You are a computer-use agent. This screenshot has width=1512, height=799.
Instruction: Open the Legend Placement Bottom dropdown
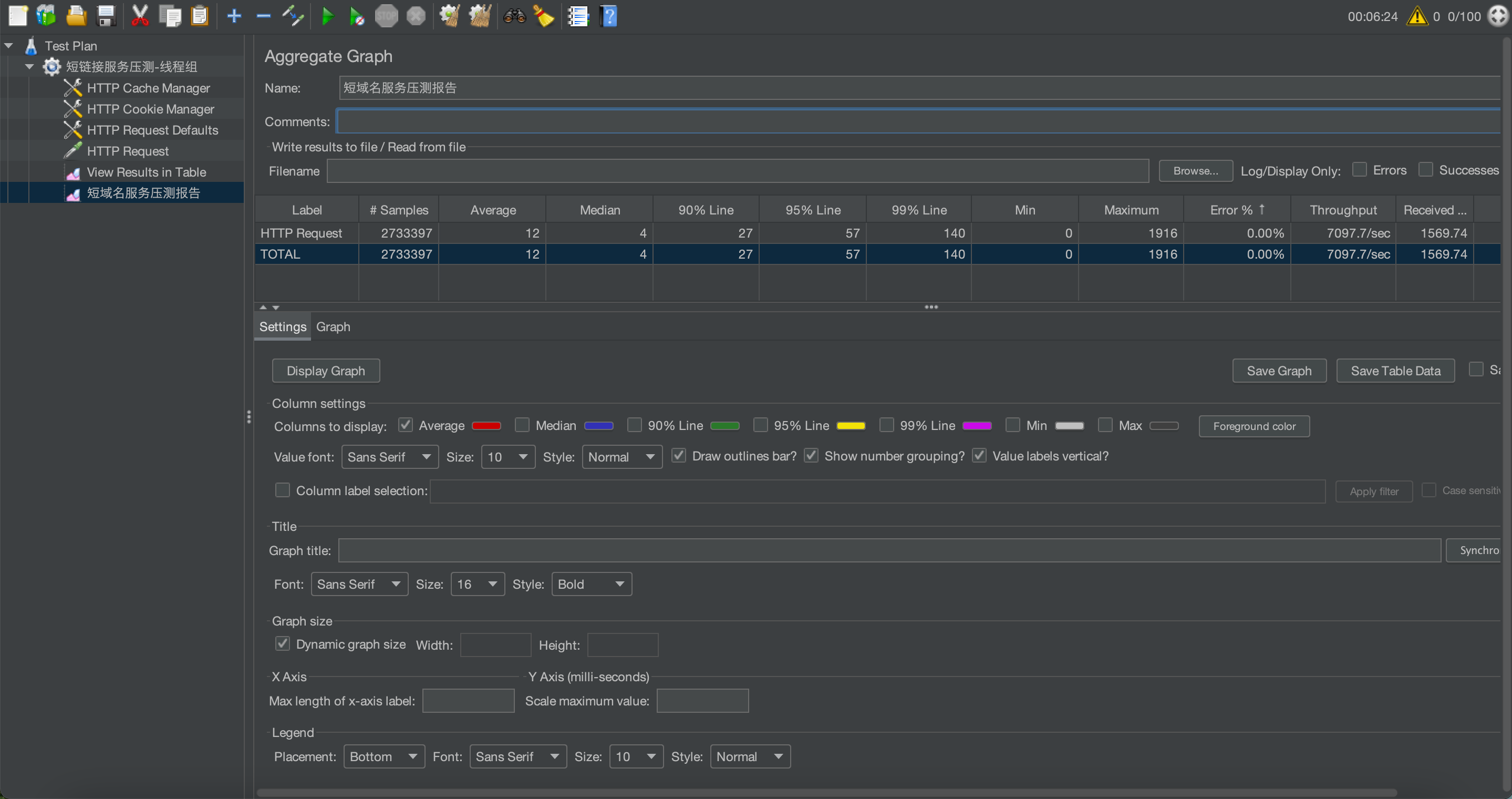pos(384,756)
